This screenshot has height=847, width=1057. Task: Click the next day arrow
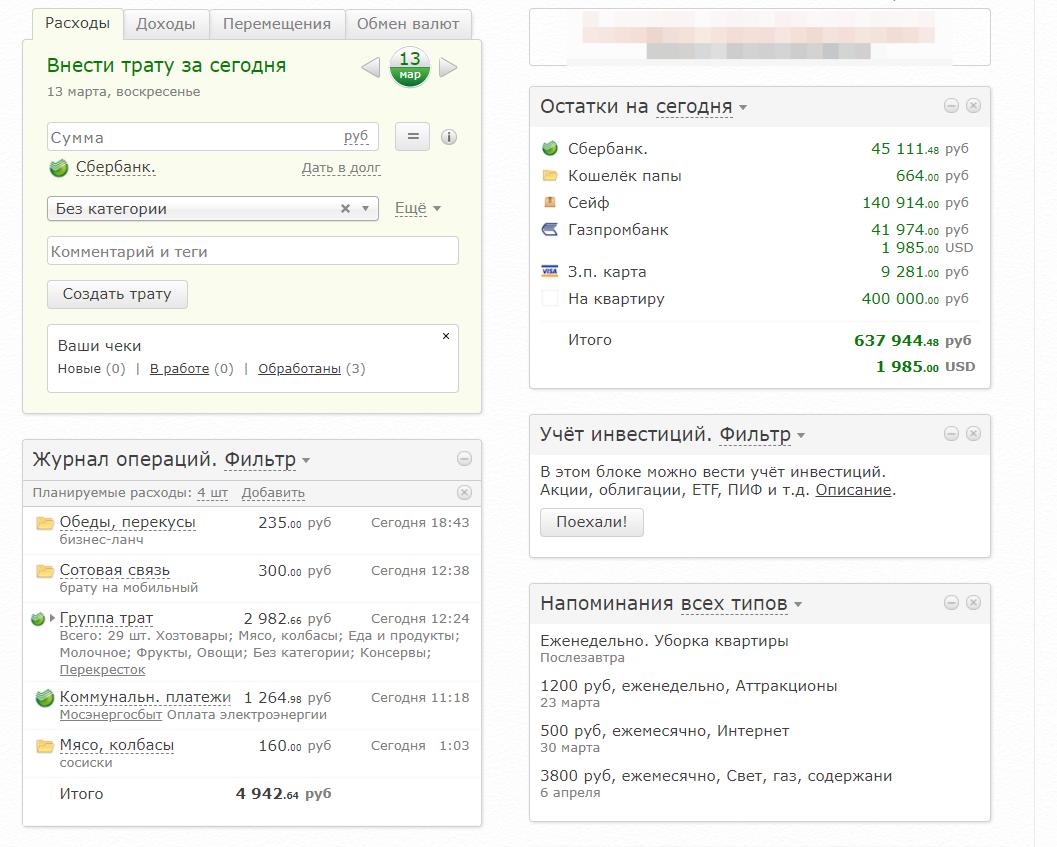tap(448, 68)
